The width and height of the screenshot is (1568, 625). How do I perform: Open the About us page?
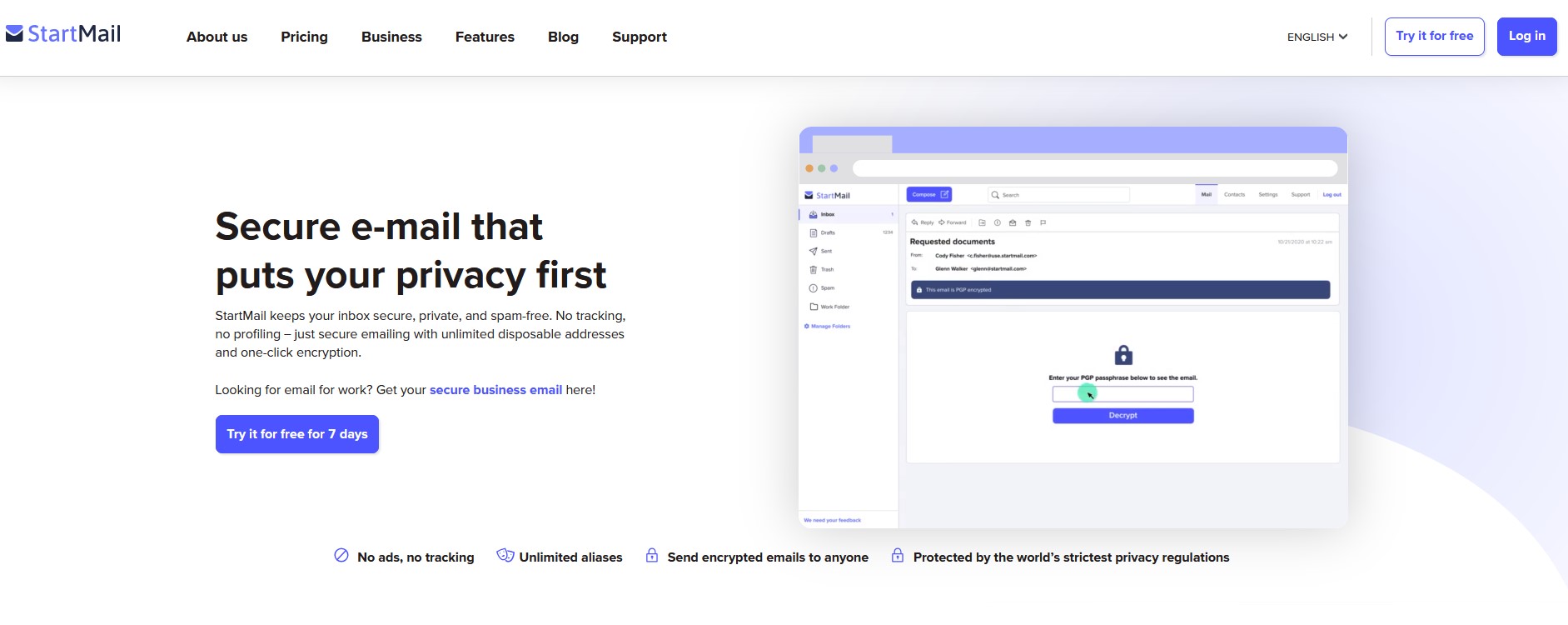click(x=217, y=37)
